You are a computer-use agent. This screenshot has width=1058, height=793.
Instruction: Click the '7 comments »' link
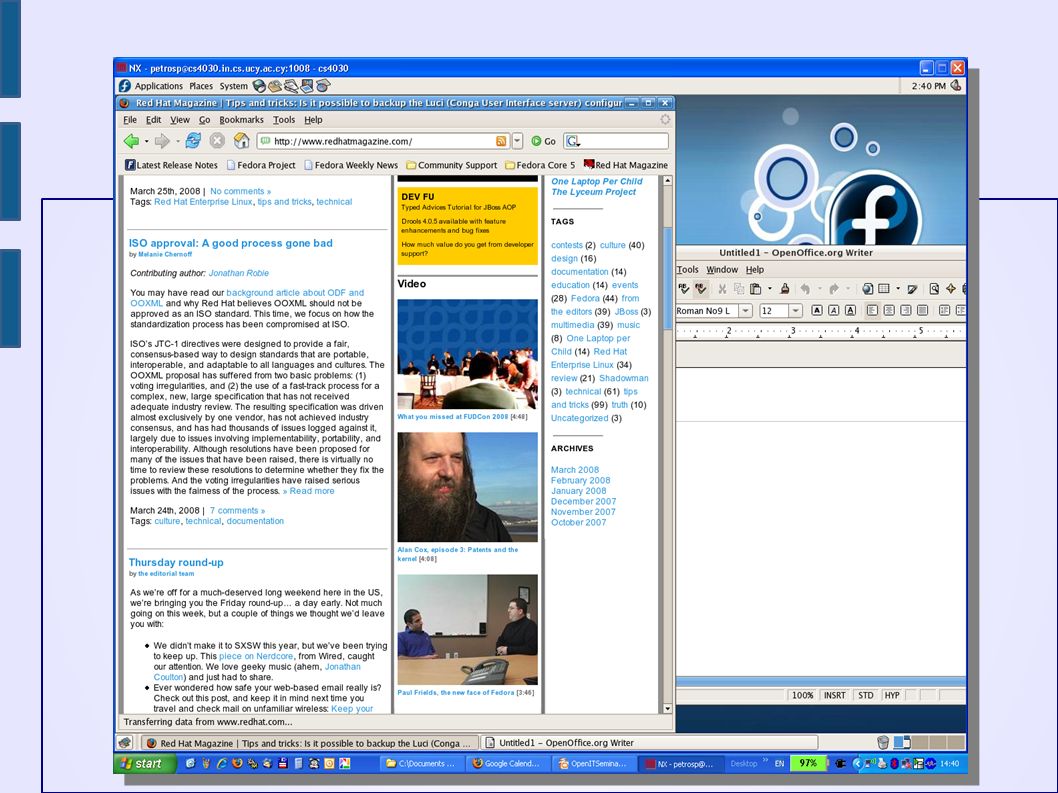click(238, 510)
